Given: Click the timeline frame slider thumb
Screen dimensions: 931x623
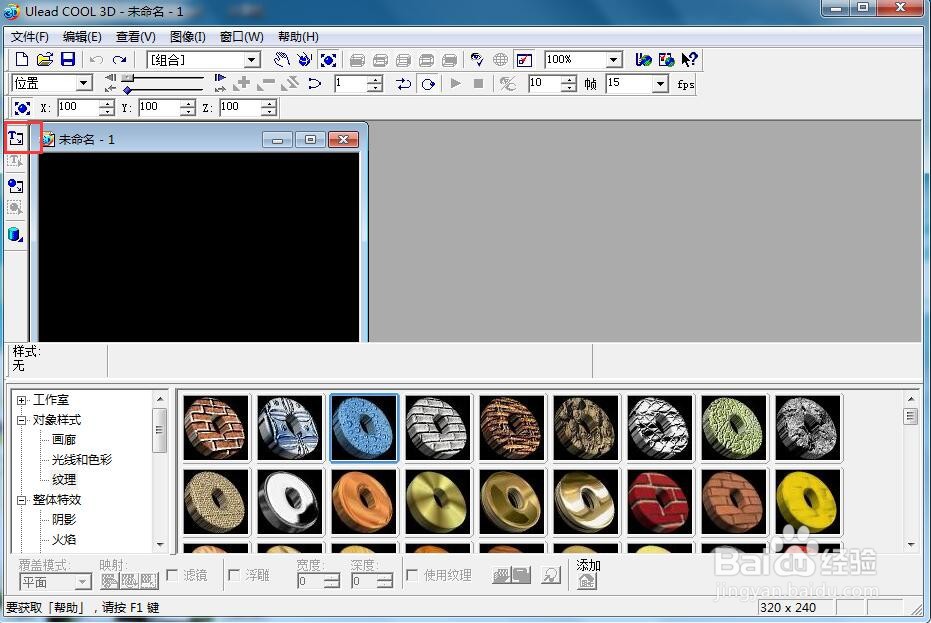Looking at the screenshot, I should click(x=128, y=78).
